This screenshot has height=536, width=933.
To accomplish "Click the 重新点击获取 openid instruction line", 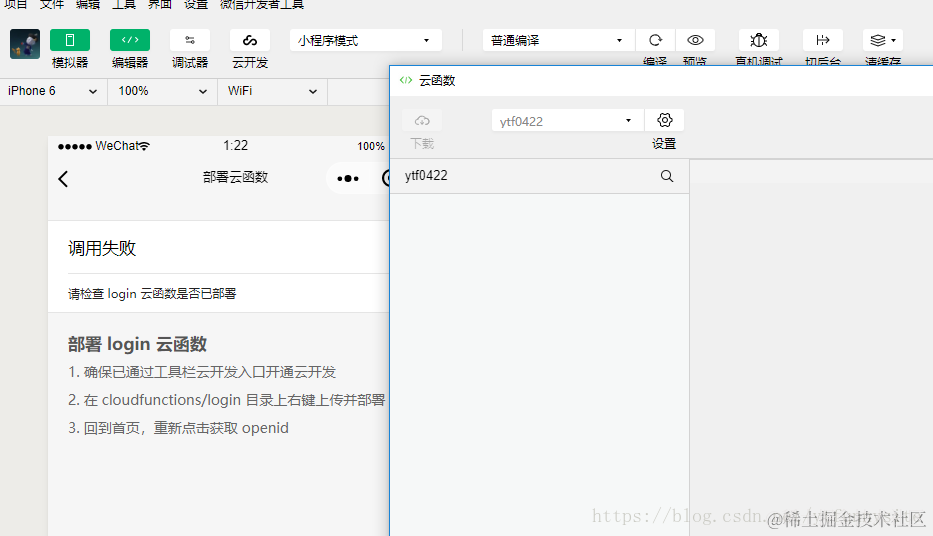I will (178, 428).
